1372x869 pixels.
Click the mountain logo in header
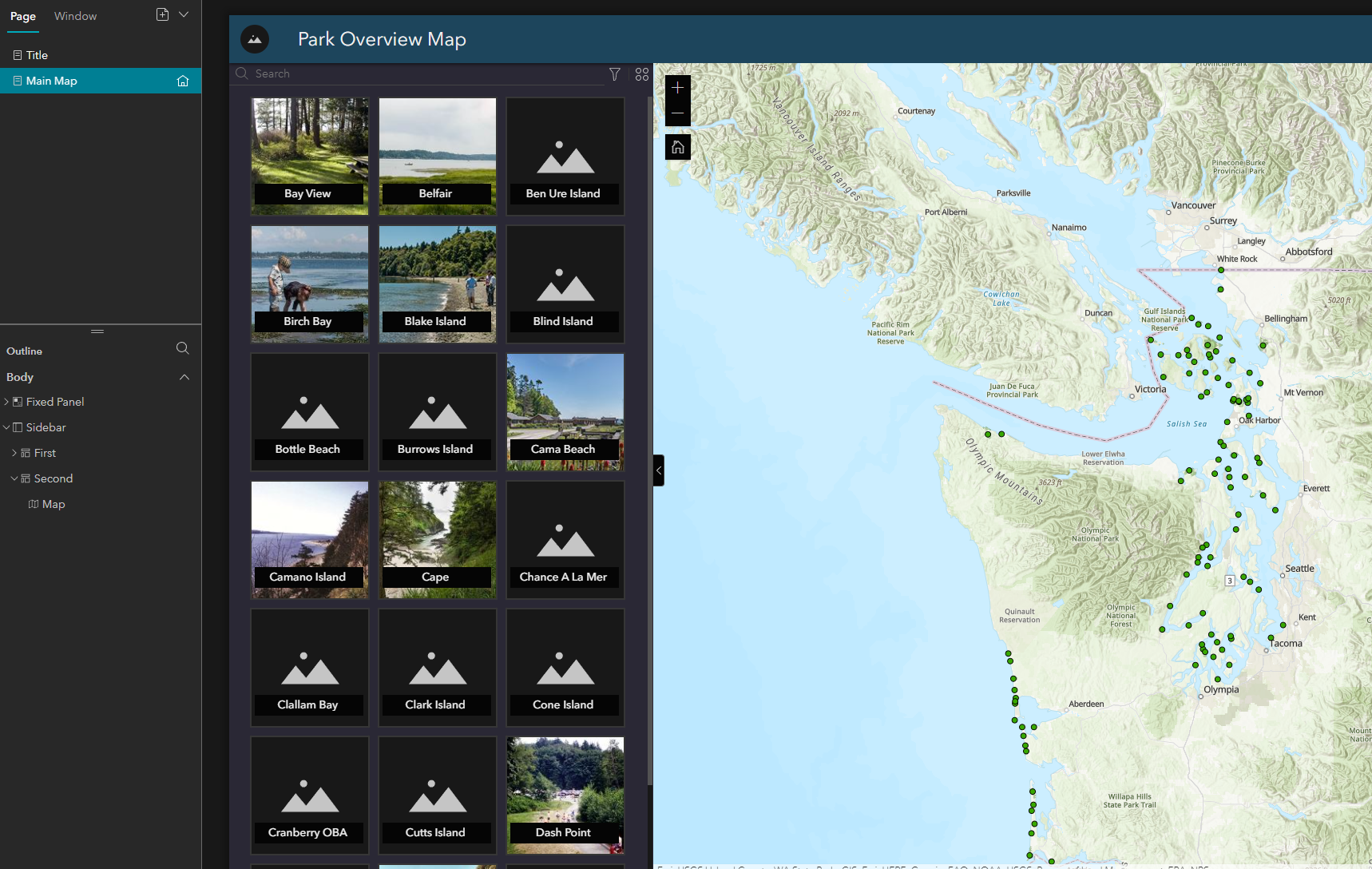255,39
